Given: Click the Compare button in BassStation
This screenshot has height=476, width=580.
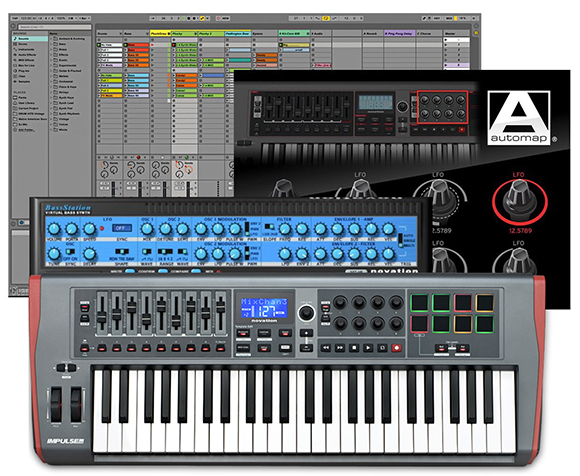Looking at the screenshot, I should pos(196,271).
